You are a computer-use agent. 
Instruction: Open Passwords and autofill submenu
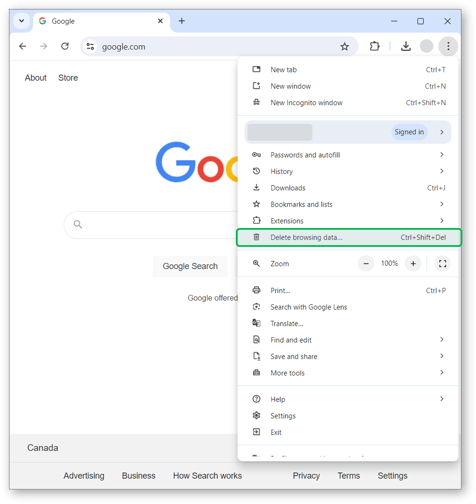tap(348, 155)
